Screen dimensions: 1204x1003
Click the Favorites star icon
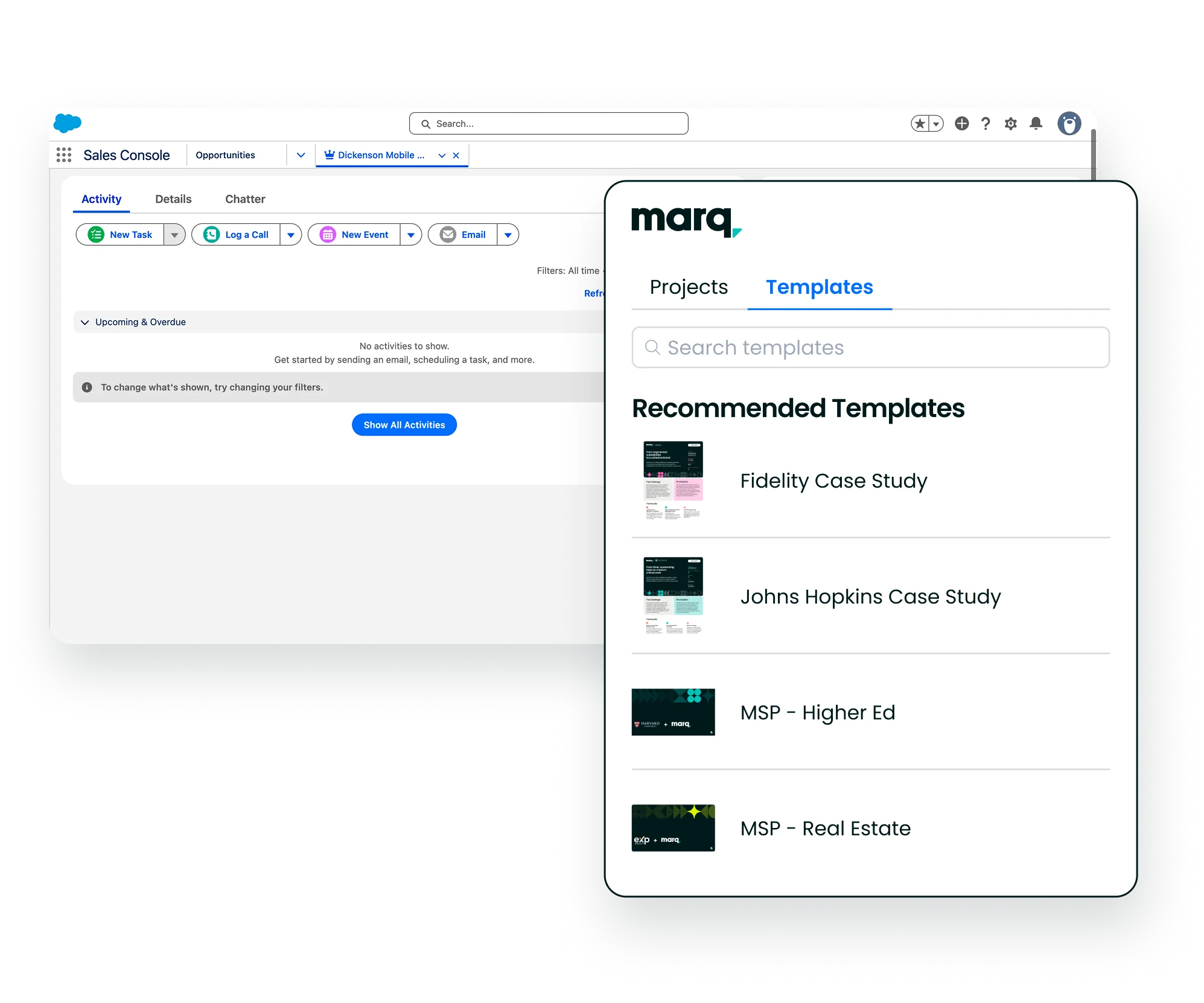(x=920, y=124)
